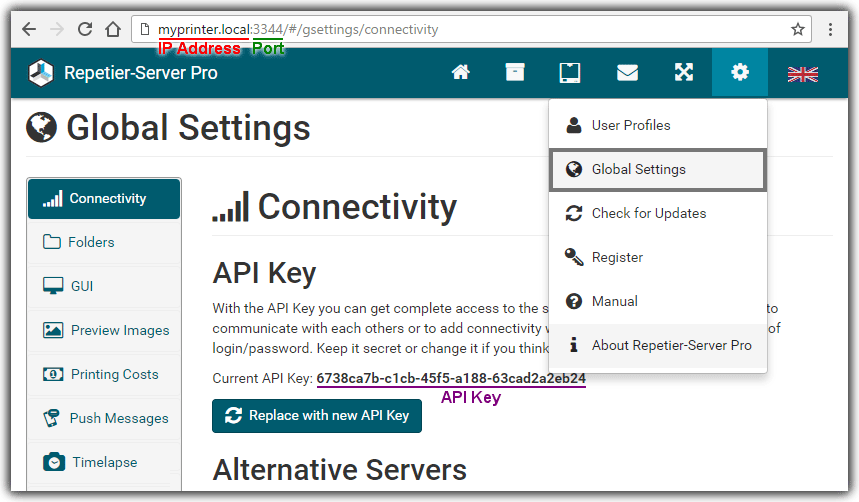
Task: Change language via the UK flag
Action: 803,73
